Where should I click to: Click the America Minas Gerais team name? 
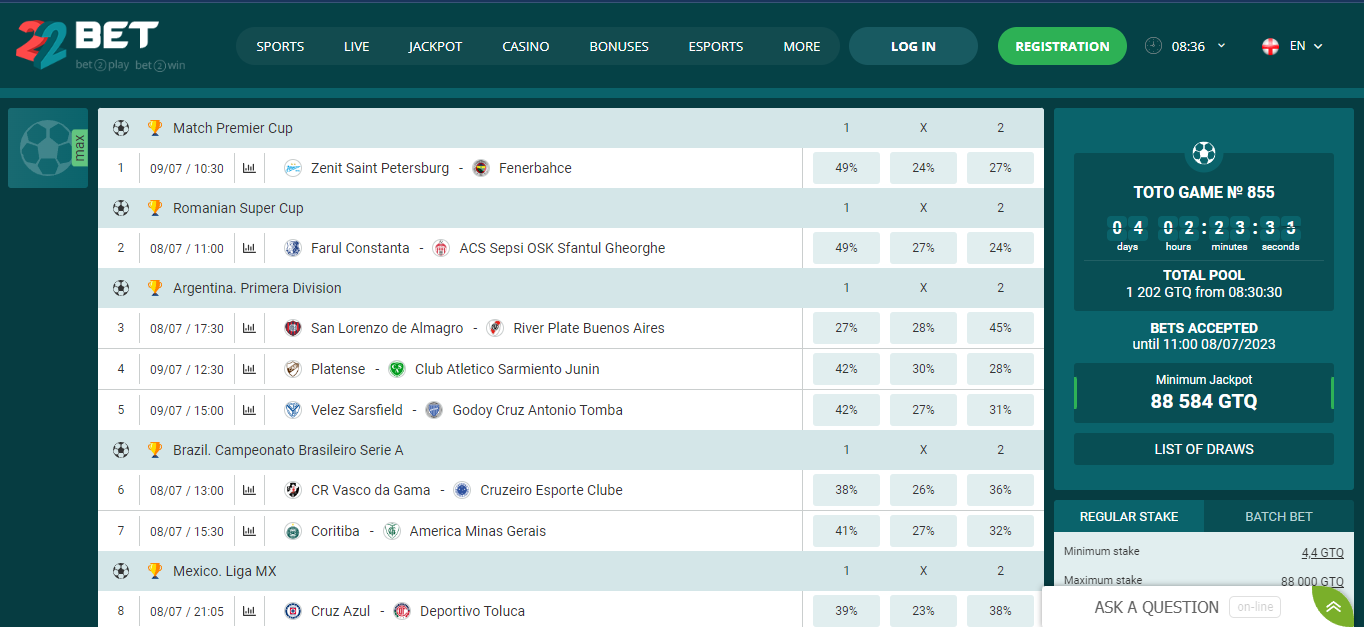[x=478, y=531]
